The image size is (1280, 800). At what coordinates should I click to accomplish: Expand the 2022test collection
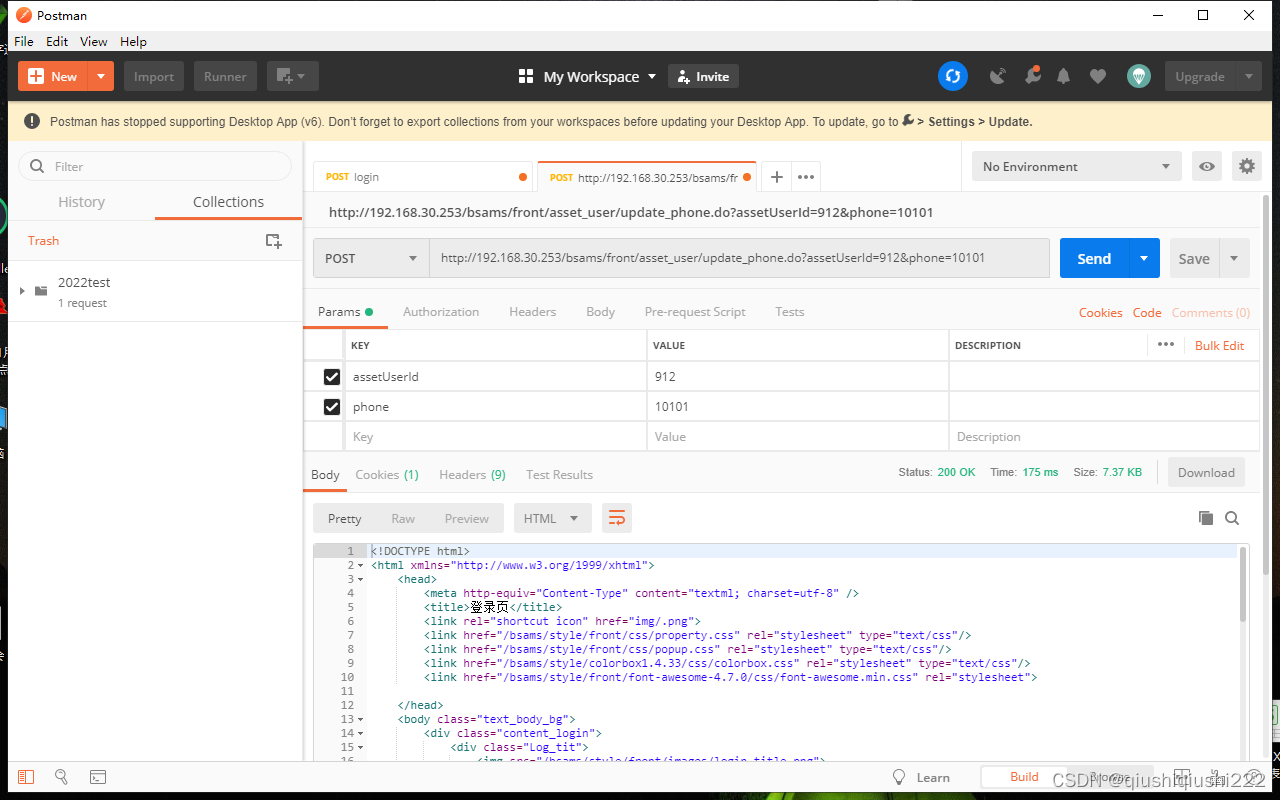point(22,291)
